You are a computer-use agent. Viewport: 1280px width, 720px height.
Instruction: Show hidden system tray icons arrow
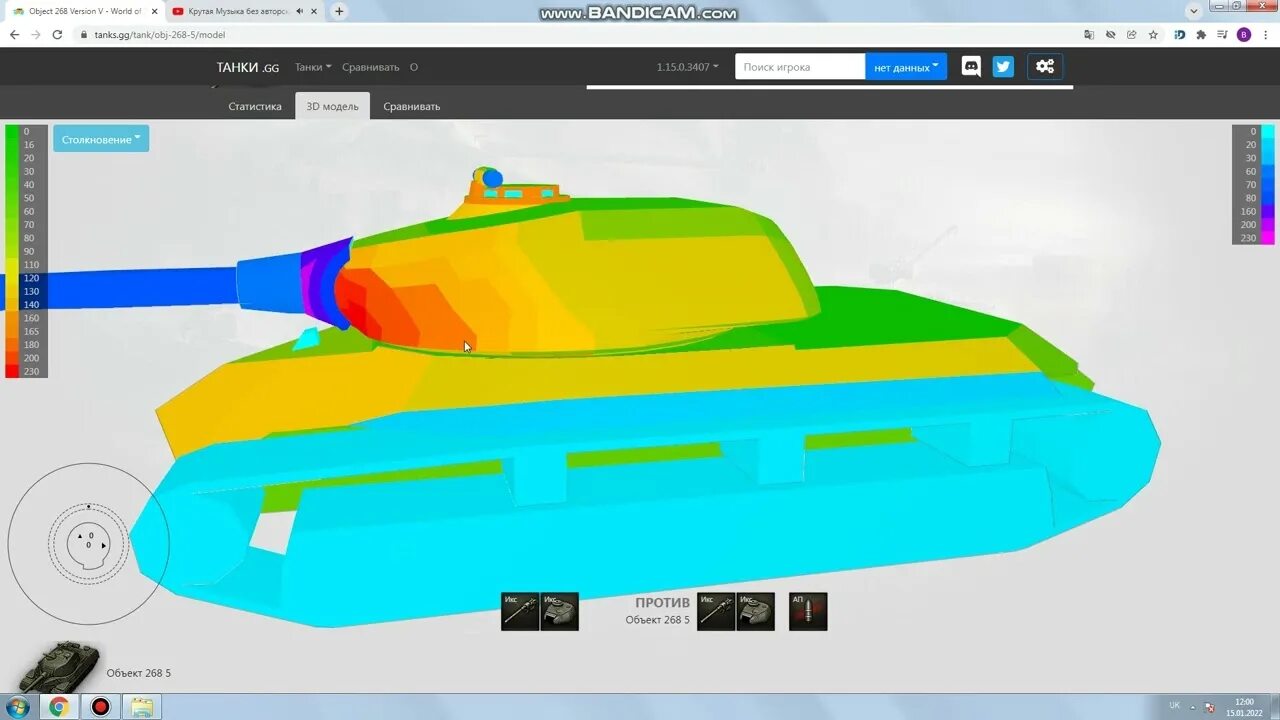pos(1193,706)
